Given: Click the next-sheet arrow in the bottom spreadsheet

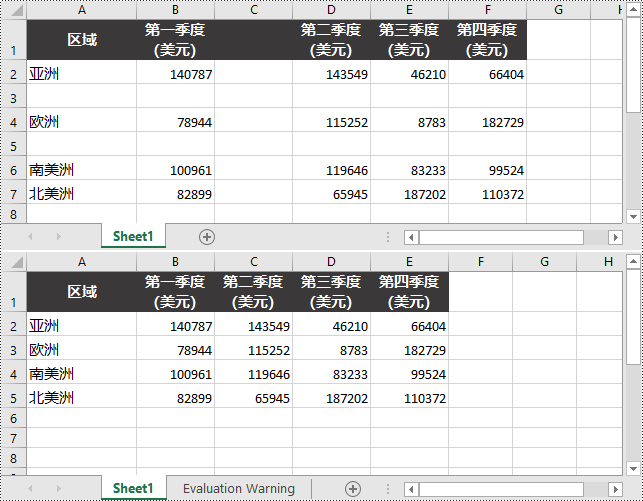Looking at the screenshot, I should coord(59,488).
